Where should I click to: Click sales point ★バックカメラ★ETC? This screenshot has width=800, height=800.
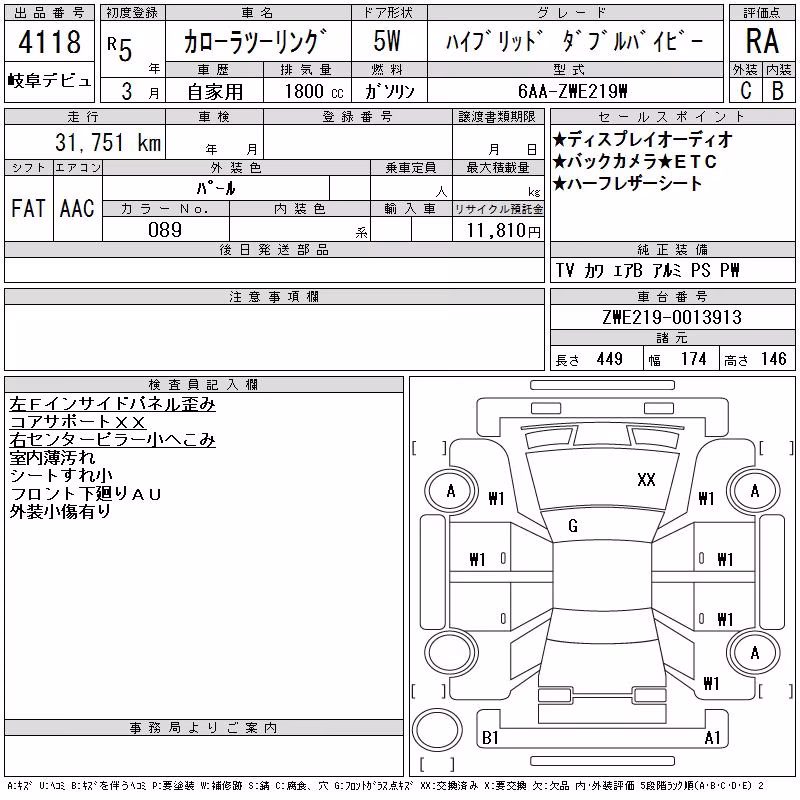(x=635, y=162)
